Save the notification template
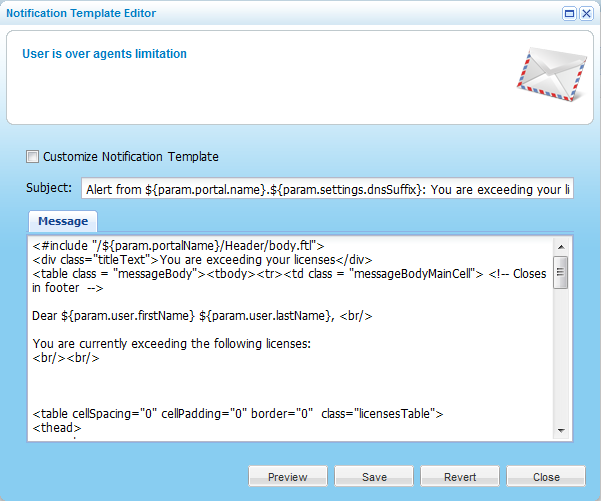 374,476
